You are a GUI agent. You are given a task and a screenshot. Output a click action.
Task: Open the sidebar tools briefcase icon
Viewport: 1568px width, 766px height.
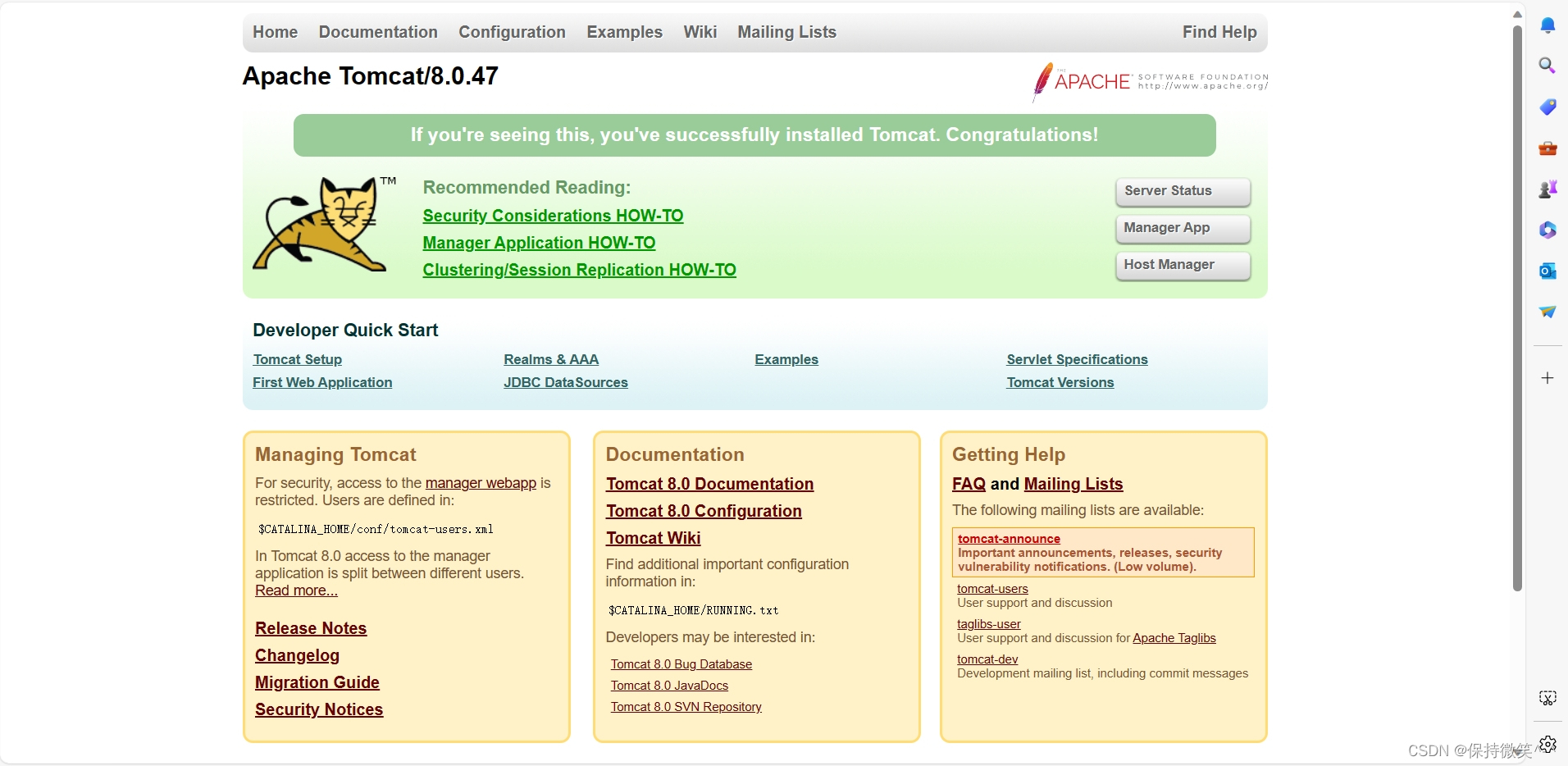[x=1547, y=148]
